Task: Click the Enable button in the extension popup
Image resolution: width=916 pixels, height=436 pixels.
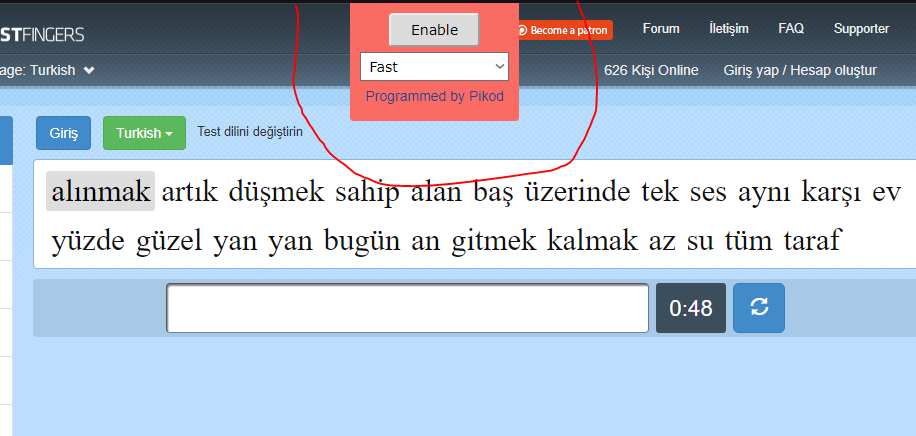Action: coord(434,30)
